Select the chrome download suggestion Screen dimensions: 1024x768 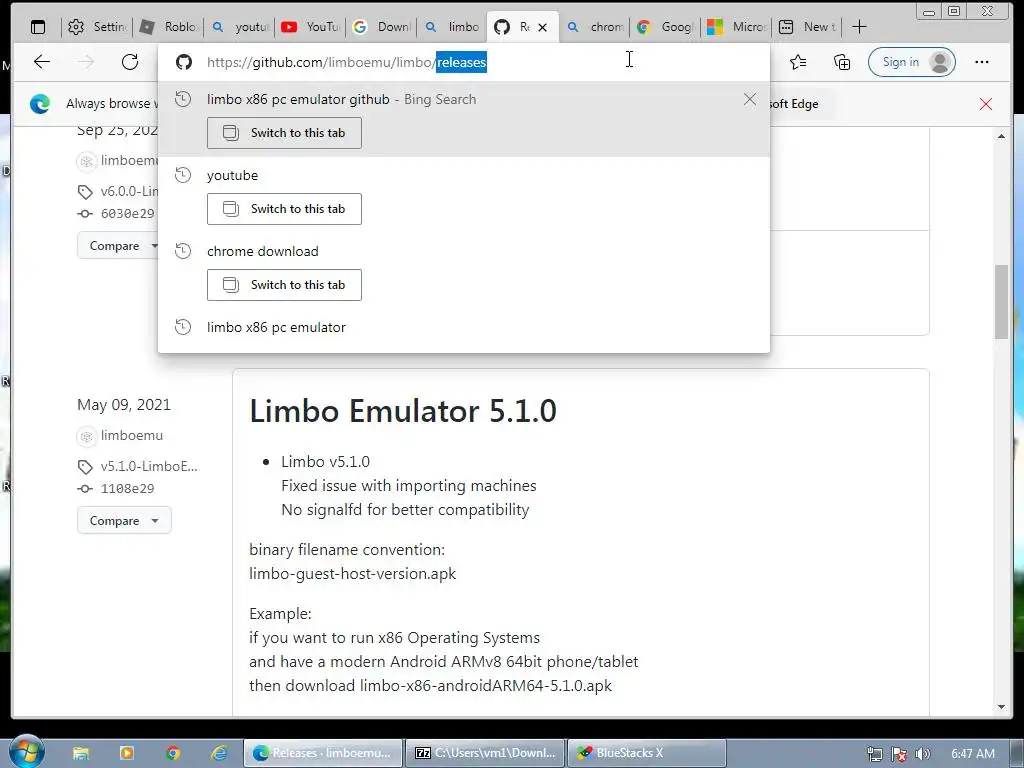coord(263,251)
